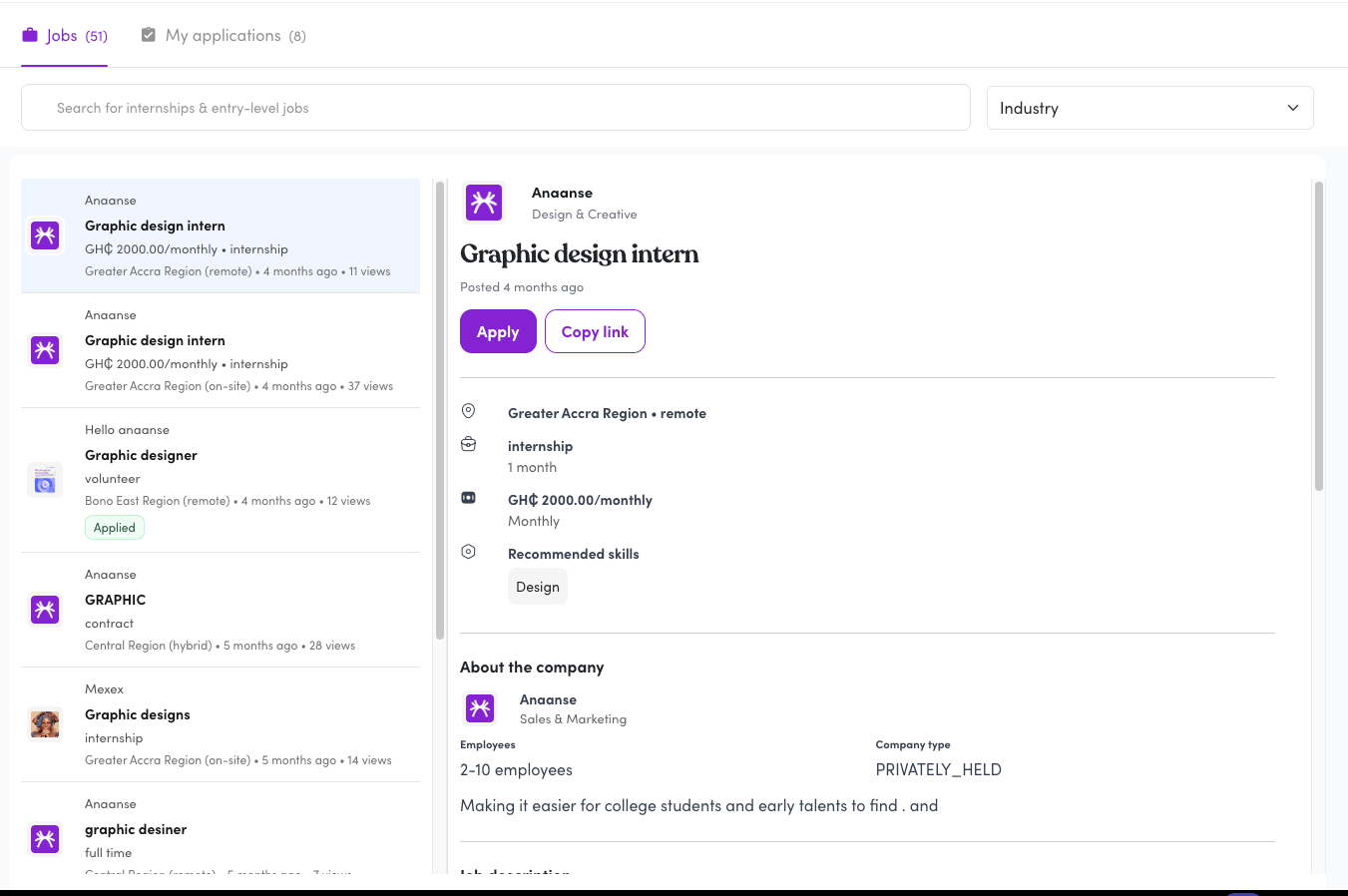Copy link to this job posting

595,331
